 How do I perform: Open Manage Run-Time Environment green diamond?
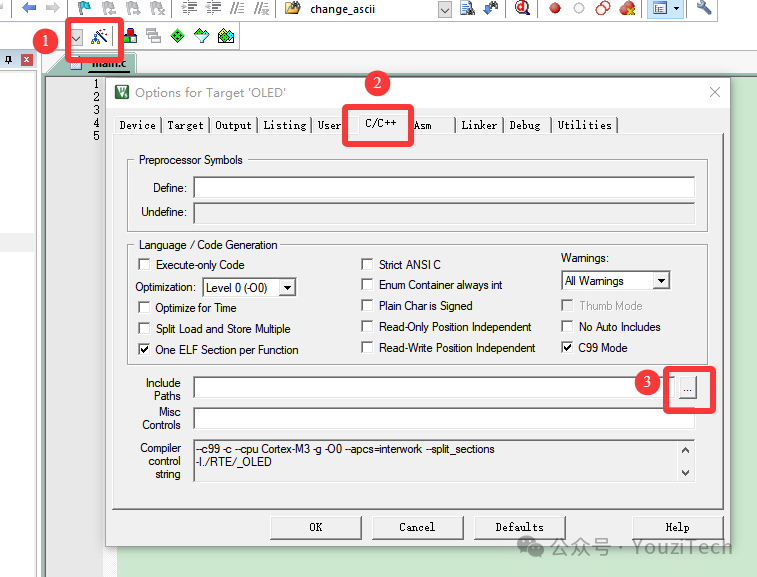coord(178,36)
